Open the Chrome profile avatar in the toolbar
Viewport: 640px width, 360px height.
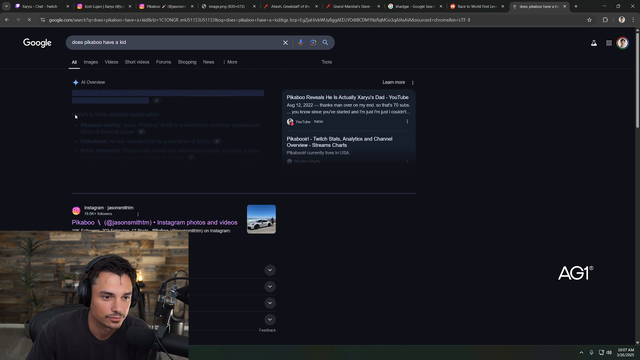click(622, 20)
